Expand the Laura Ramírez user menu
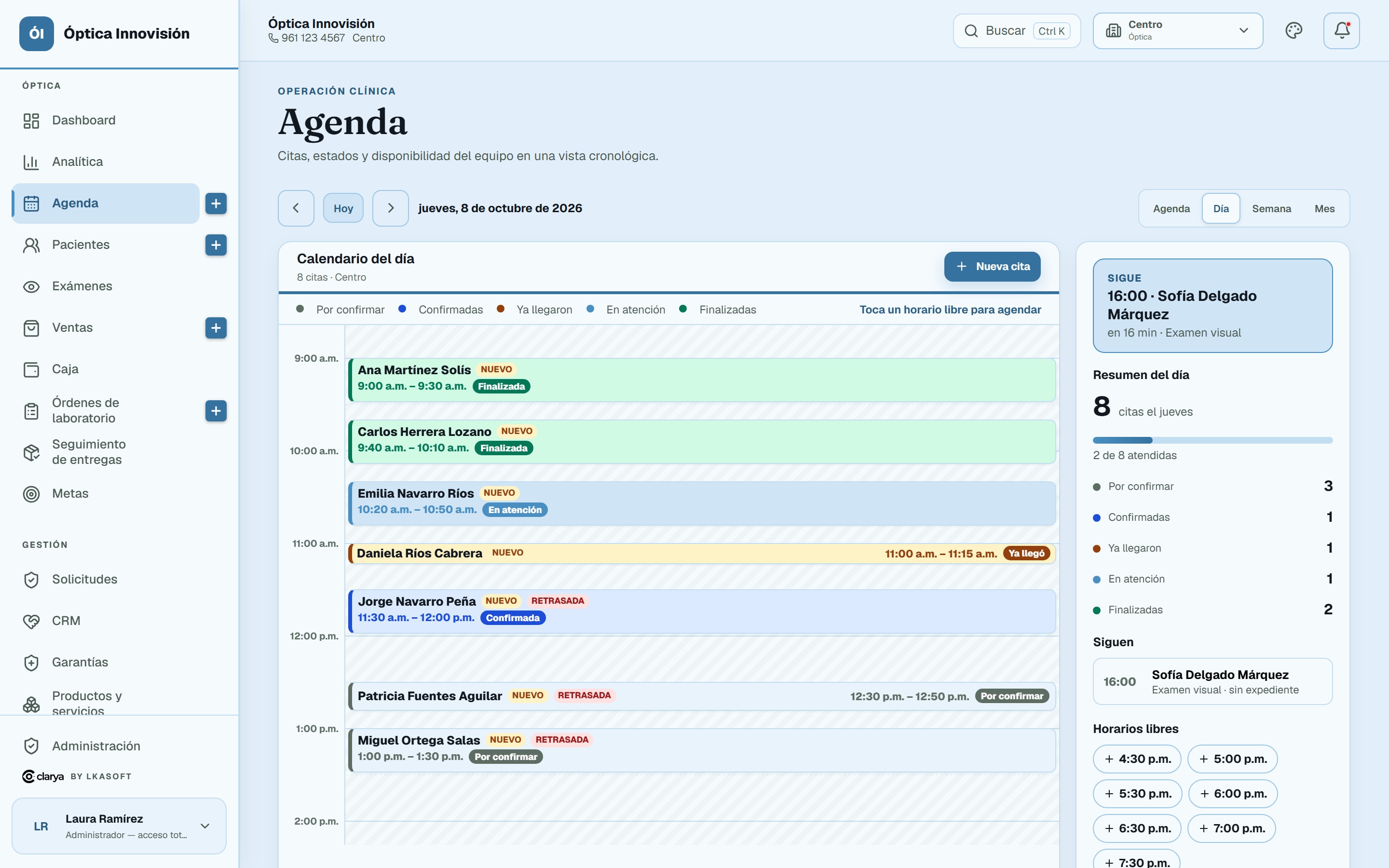Screen dimensions: 1389x868 [120, 826]
